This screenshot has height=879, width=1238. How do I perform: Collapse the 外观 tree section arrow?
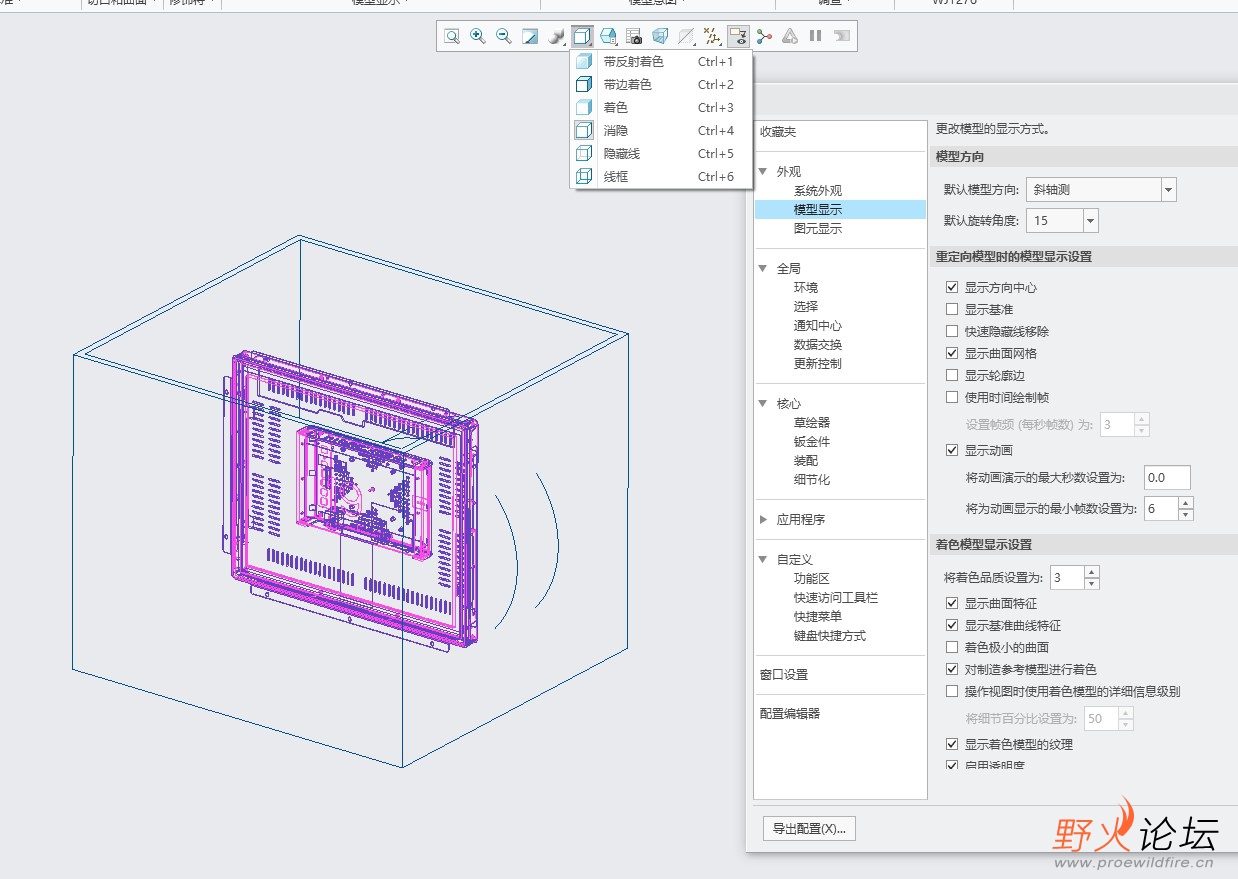pos(763,172)
